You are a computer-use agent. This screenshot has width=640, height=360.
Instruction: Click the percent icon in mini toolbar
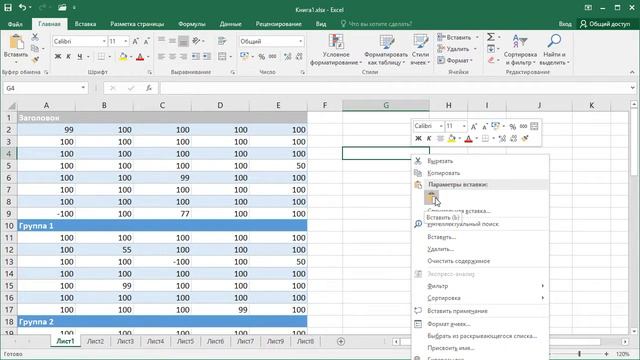[x=513, y=126]
